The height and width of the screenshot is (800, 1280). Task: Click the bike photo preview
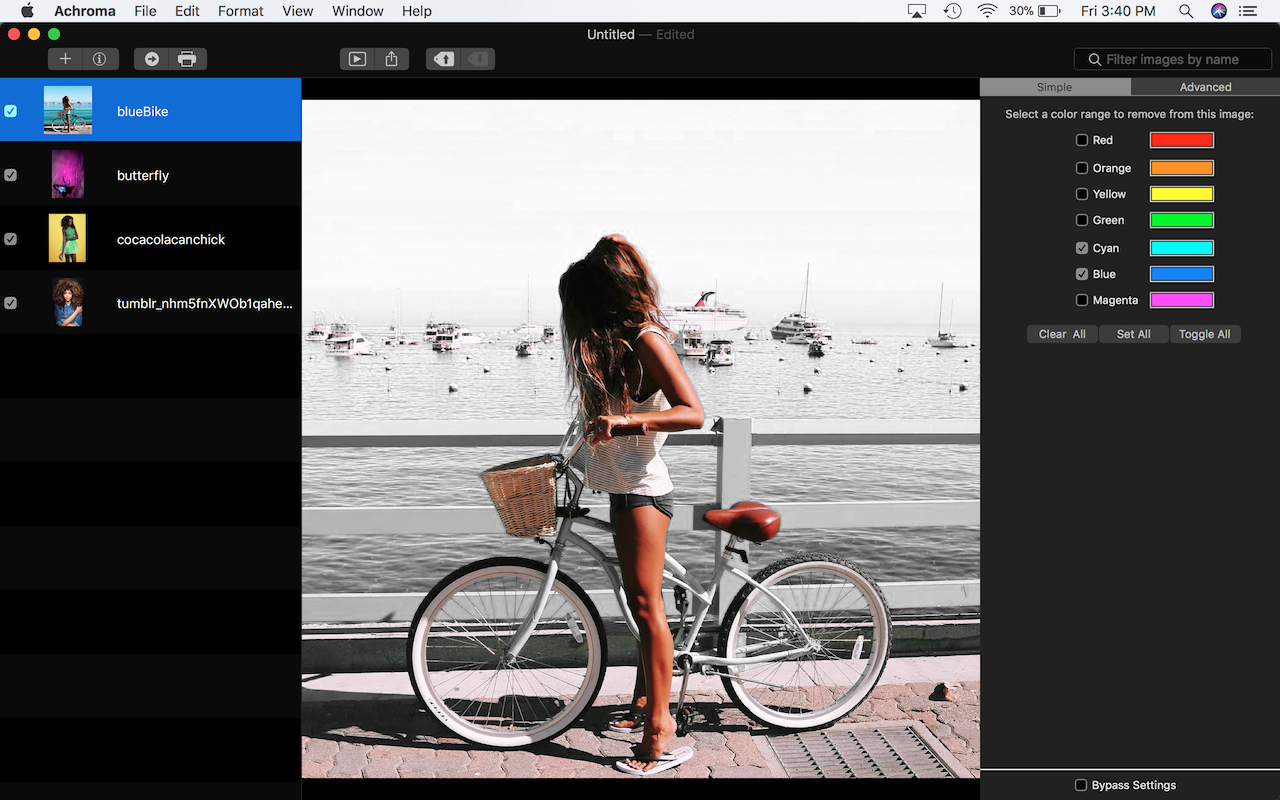point(641,438)
